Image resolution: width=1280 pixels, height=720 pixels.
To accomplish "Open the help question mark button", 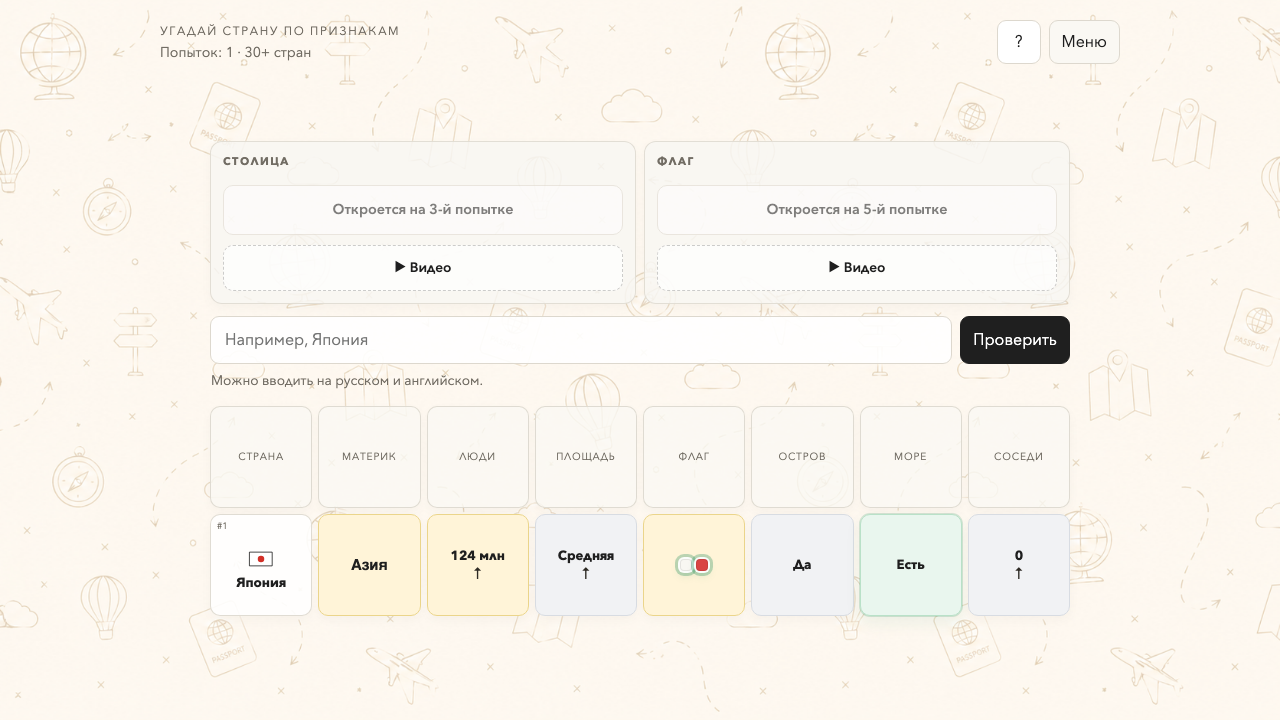I will point(1019,42).
